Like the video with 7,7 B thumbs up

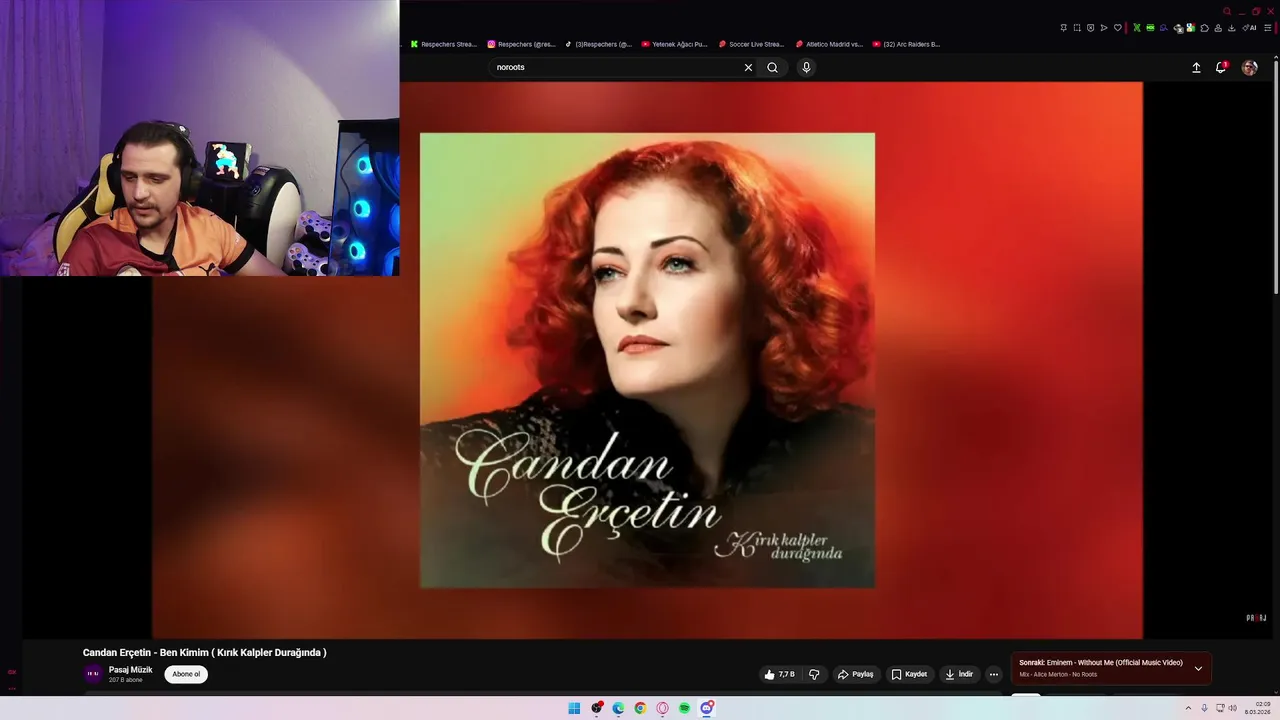pyautogui.click(x=779, y=674)
